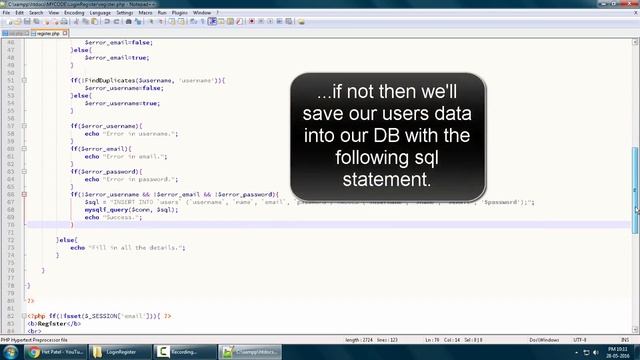Undo the last edit via toolbar
Screen dimensions: 640x360
(107, 21)
